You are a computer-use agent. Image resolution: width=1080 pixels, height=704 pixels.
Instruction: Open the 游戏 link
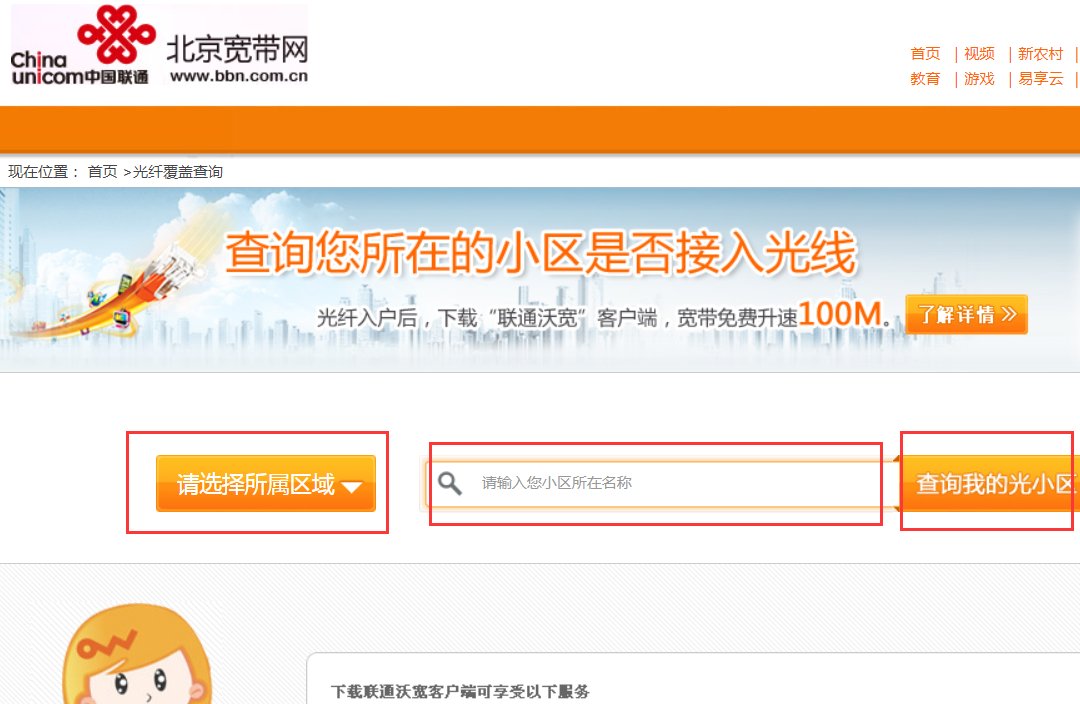(x=979, y=78)
